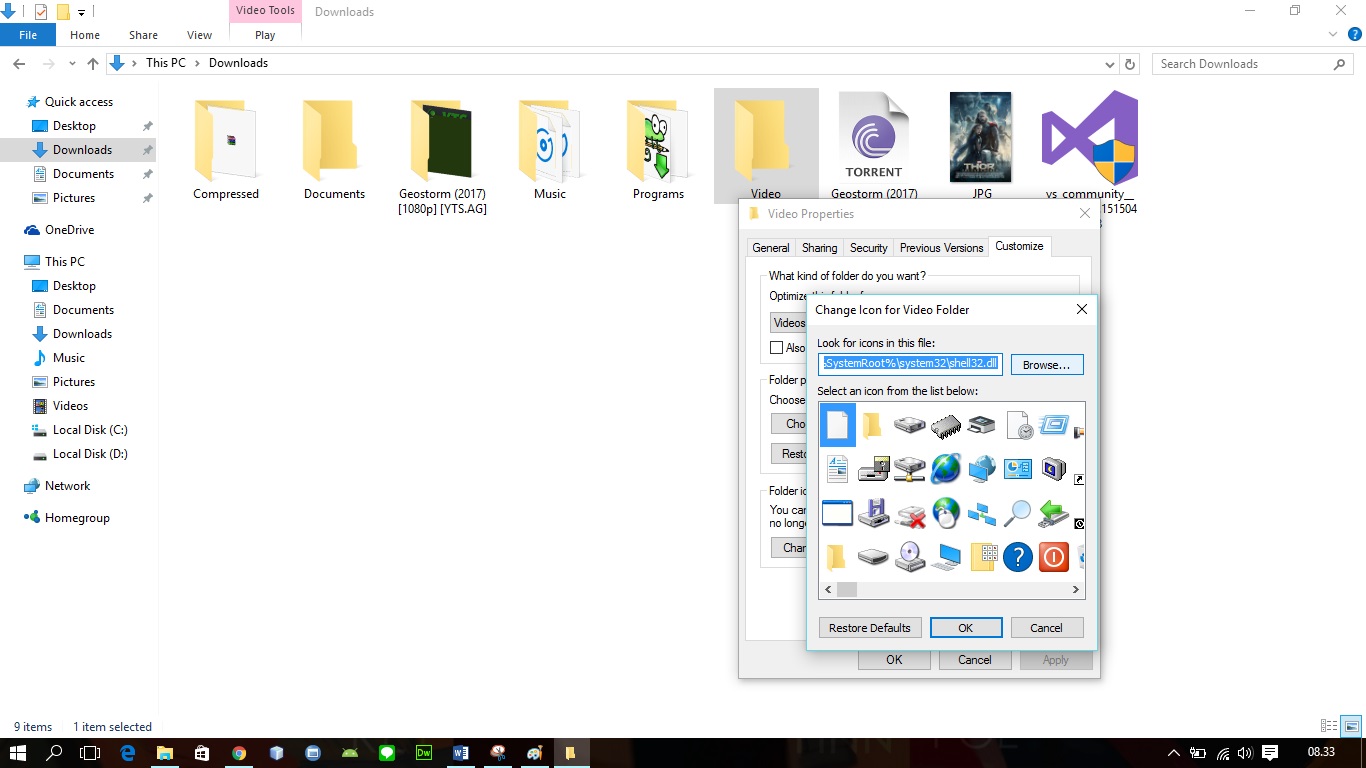Open Dreamweaver from the taskbar
Screen dimensions: 1366x768
(x=424, y=753)
